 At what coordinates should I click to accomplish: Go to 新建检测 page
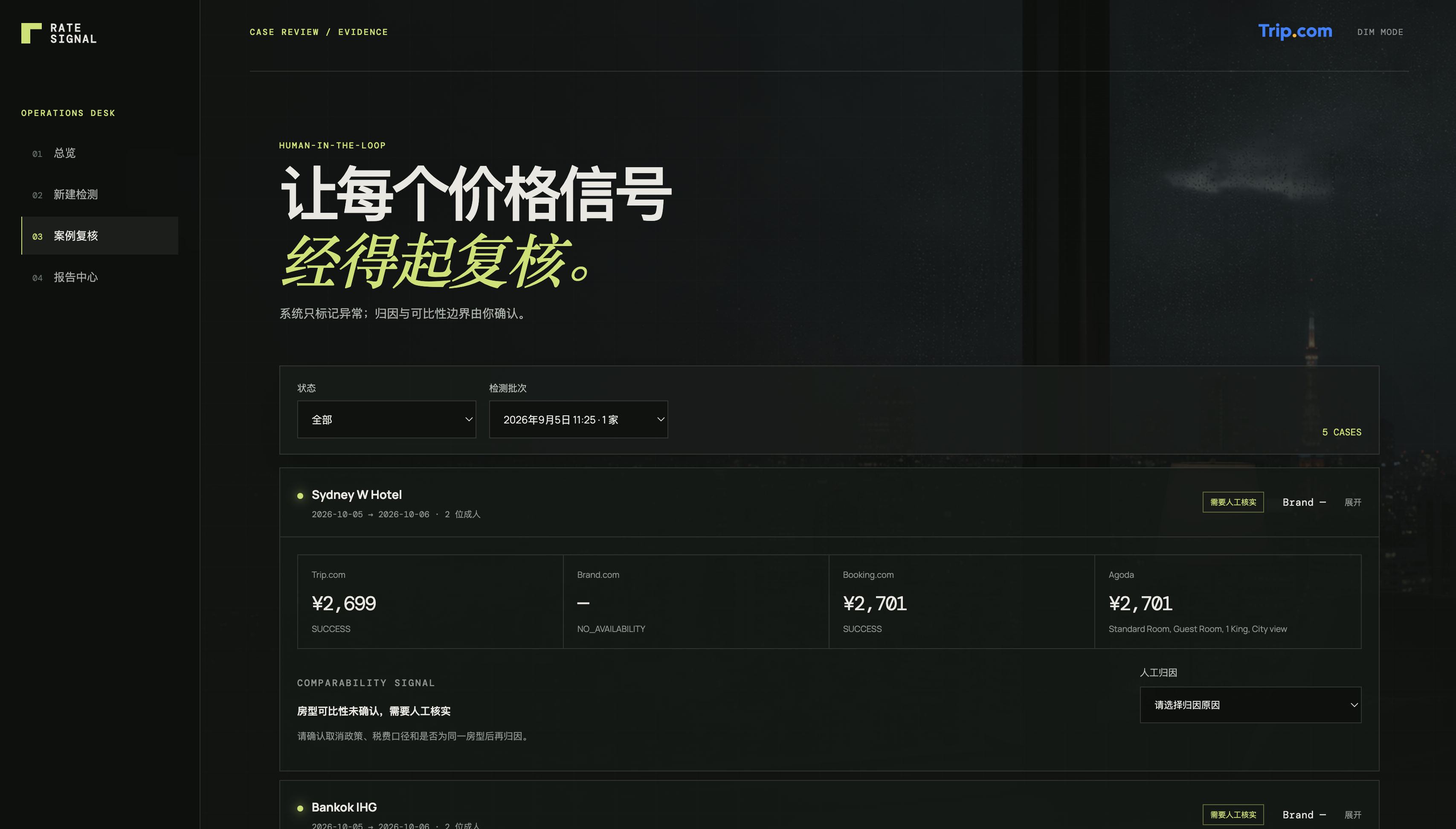click(x=100, y=195)
